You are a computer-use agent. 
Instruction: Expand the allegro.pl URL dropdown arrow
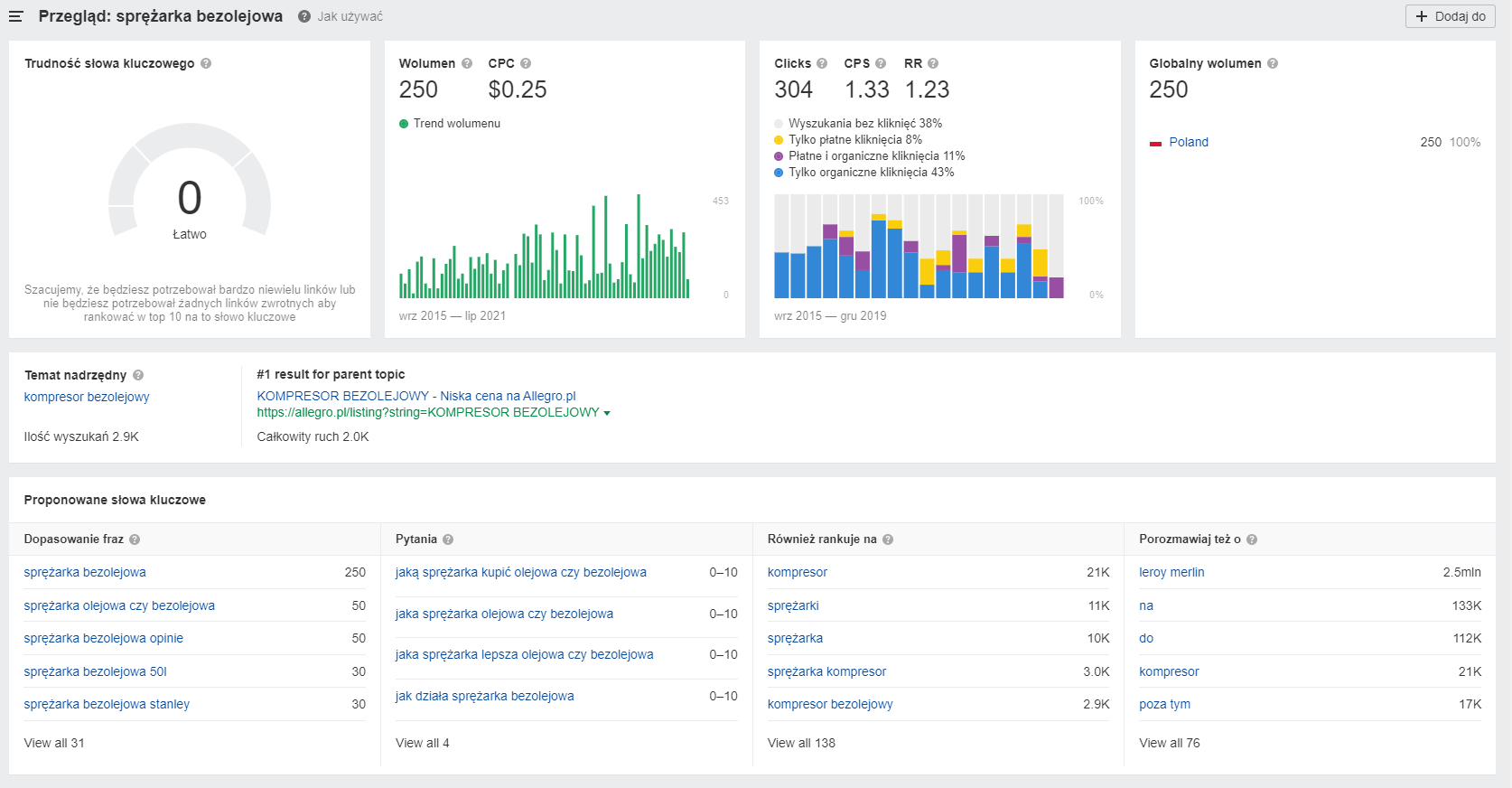click(x=607, y=413)
